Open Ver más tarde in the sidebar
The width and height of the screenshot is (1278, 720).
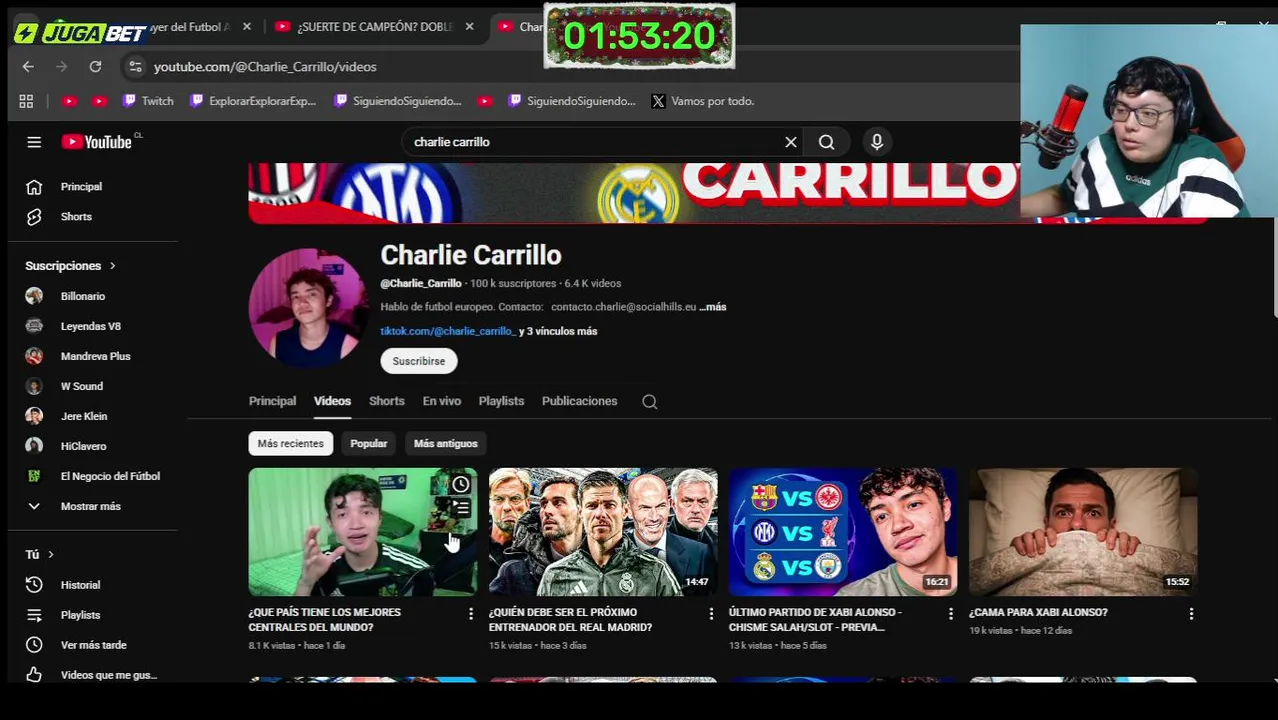tap(92, 645)
